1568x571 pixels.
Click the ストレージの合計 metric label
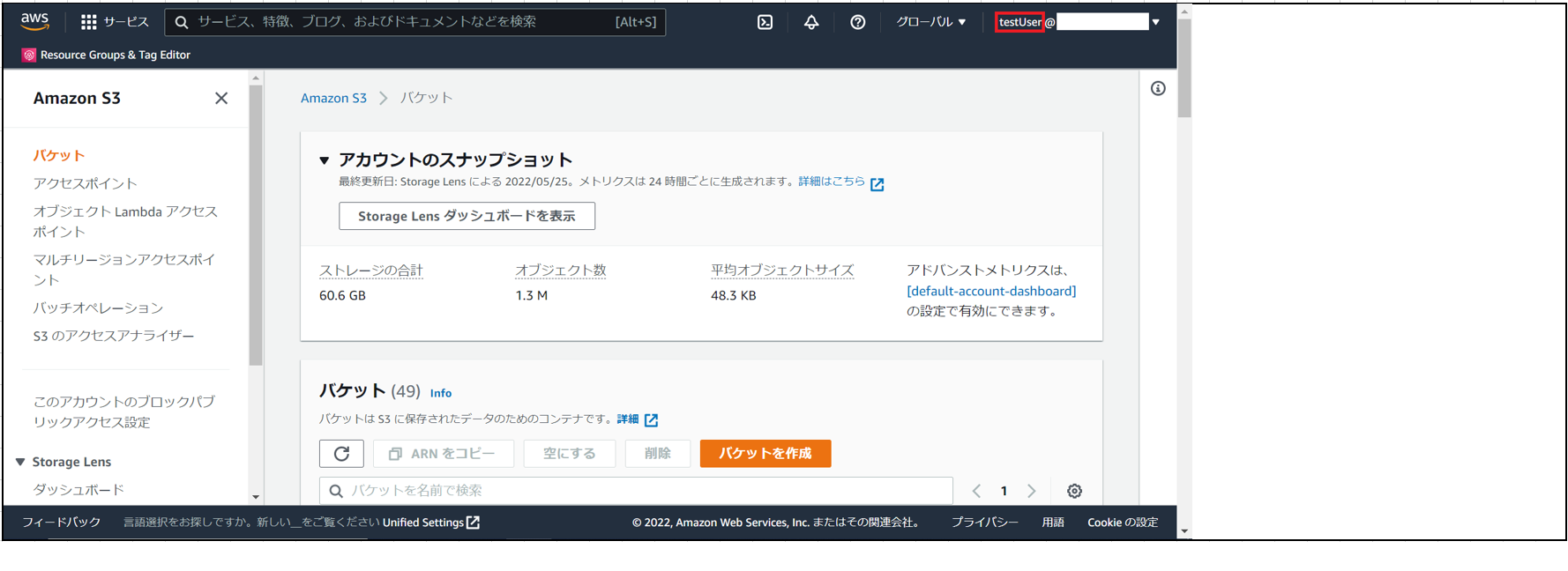371,271
